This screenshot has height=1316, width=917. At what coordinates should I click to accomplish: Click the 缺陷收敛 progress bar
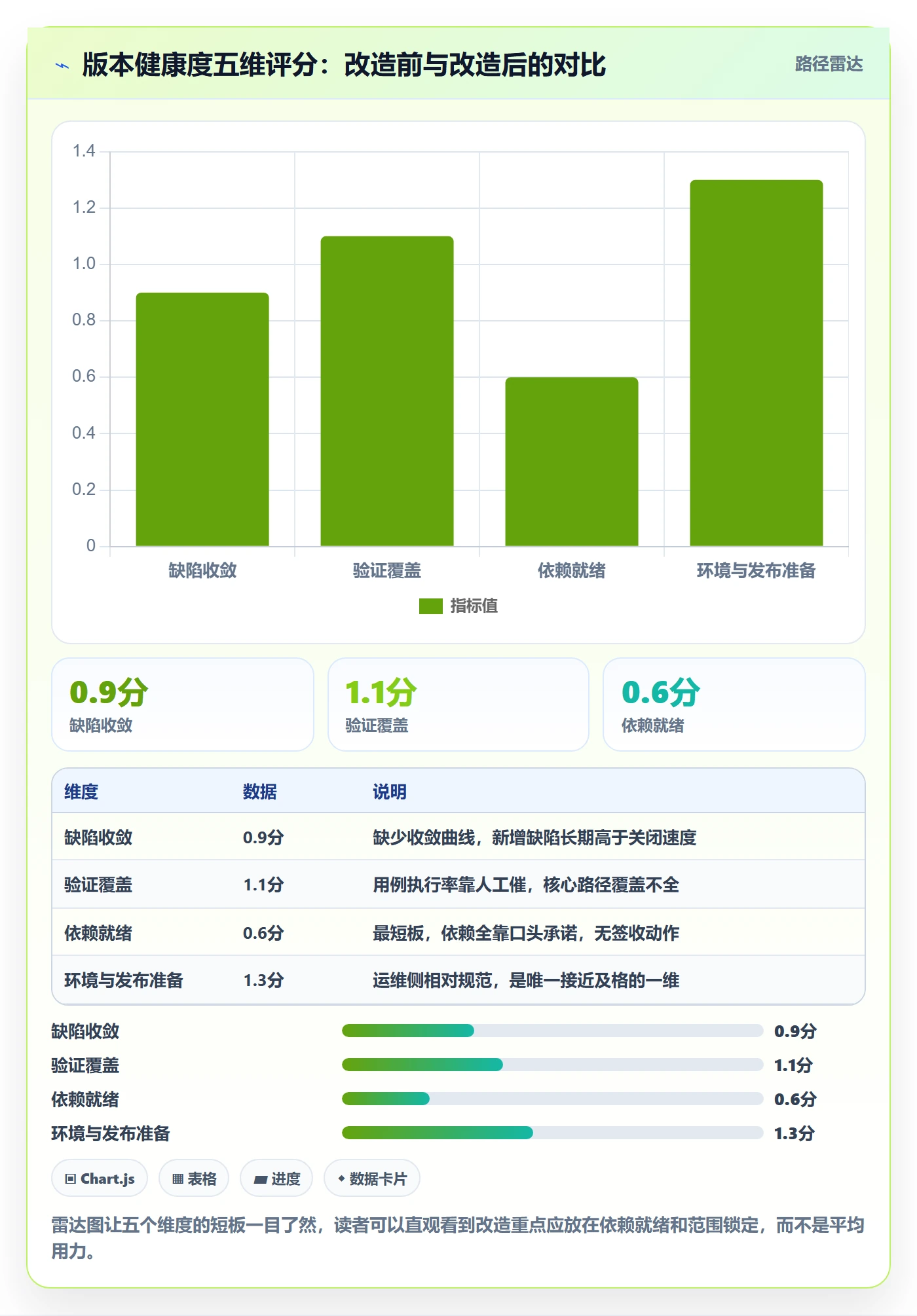pyautogui.click(x=552, y=1031)
